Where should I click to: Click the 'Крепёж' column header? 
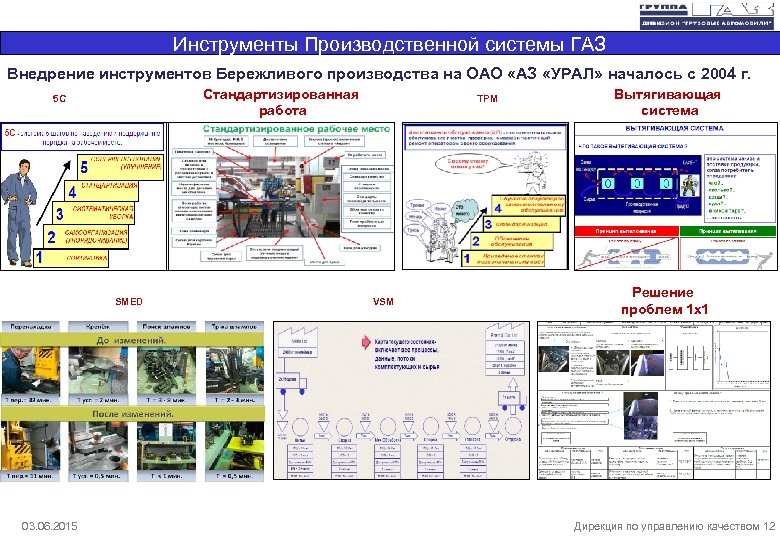pyautogui.click(x=98, y=327)
